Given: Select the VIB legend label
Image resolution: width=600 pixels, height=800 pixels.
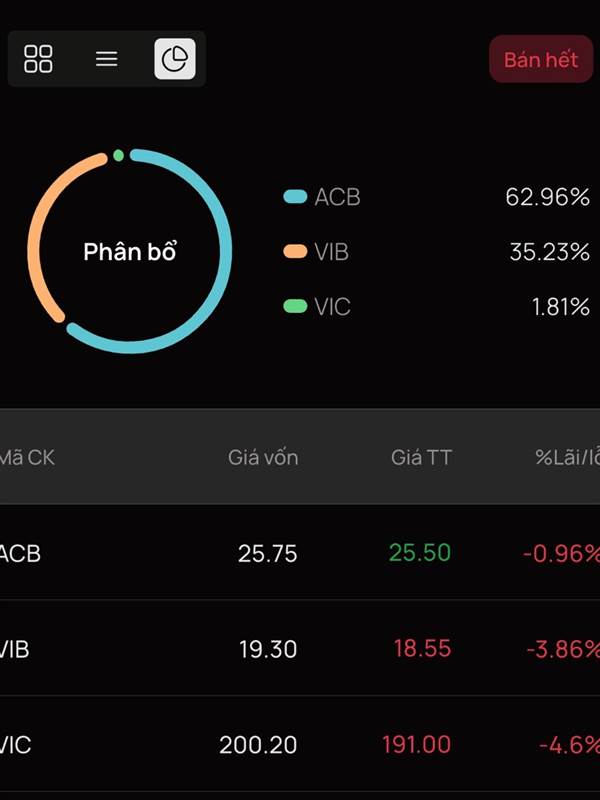Looking at the screenshot, I should pyautogui.click(x=332, y=252).
